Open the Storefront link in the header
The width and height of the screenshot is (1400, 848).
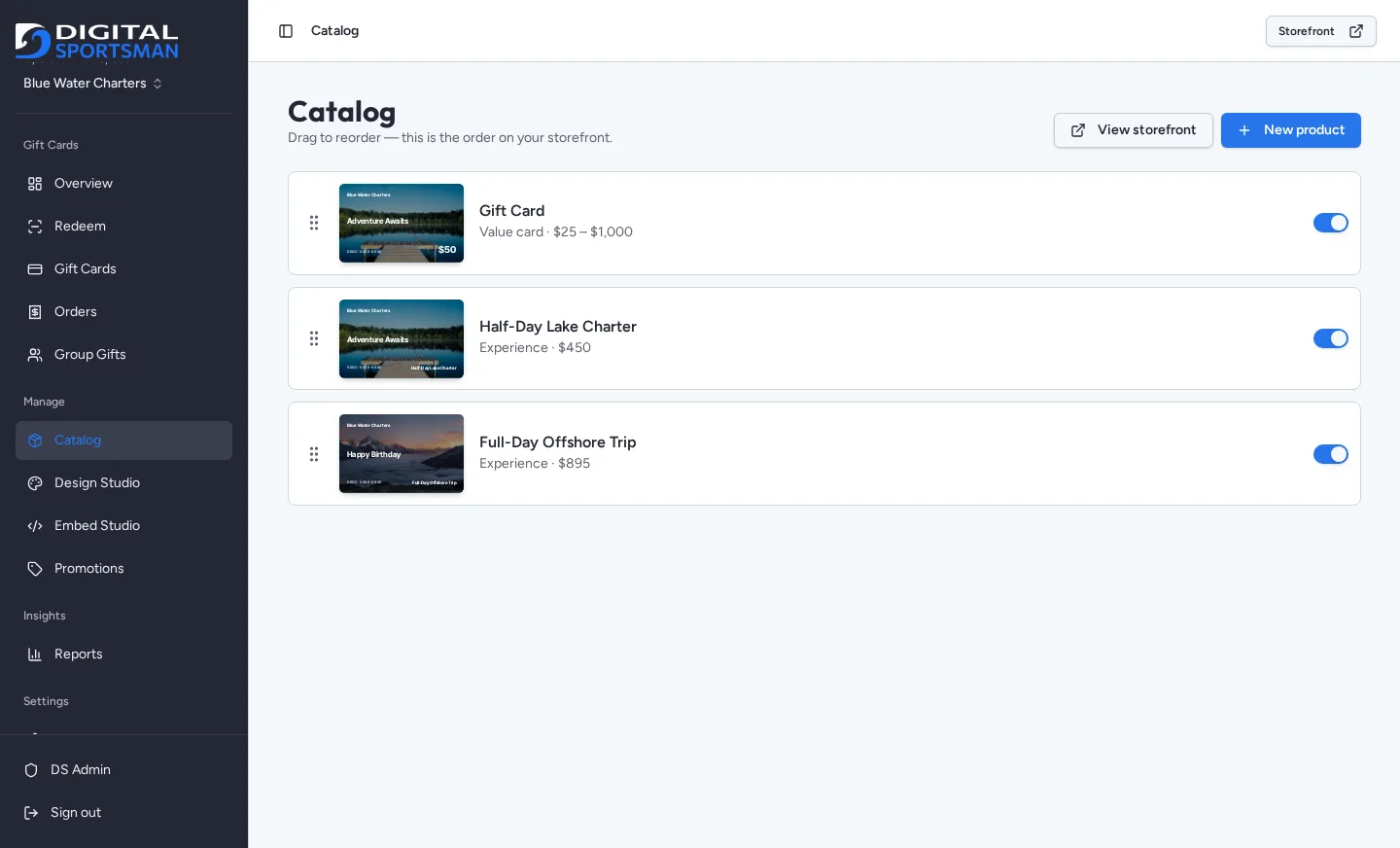click(x=1321, y=31)
